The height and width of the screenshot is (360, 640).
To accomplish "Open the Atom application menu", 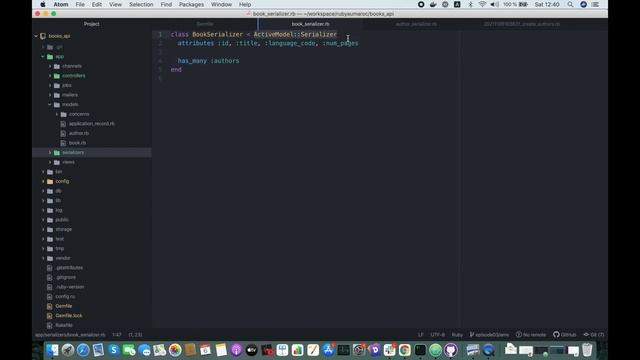I will coord(61,4).
